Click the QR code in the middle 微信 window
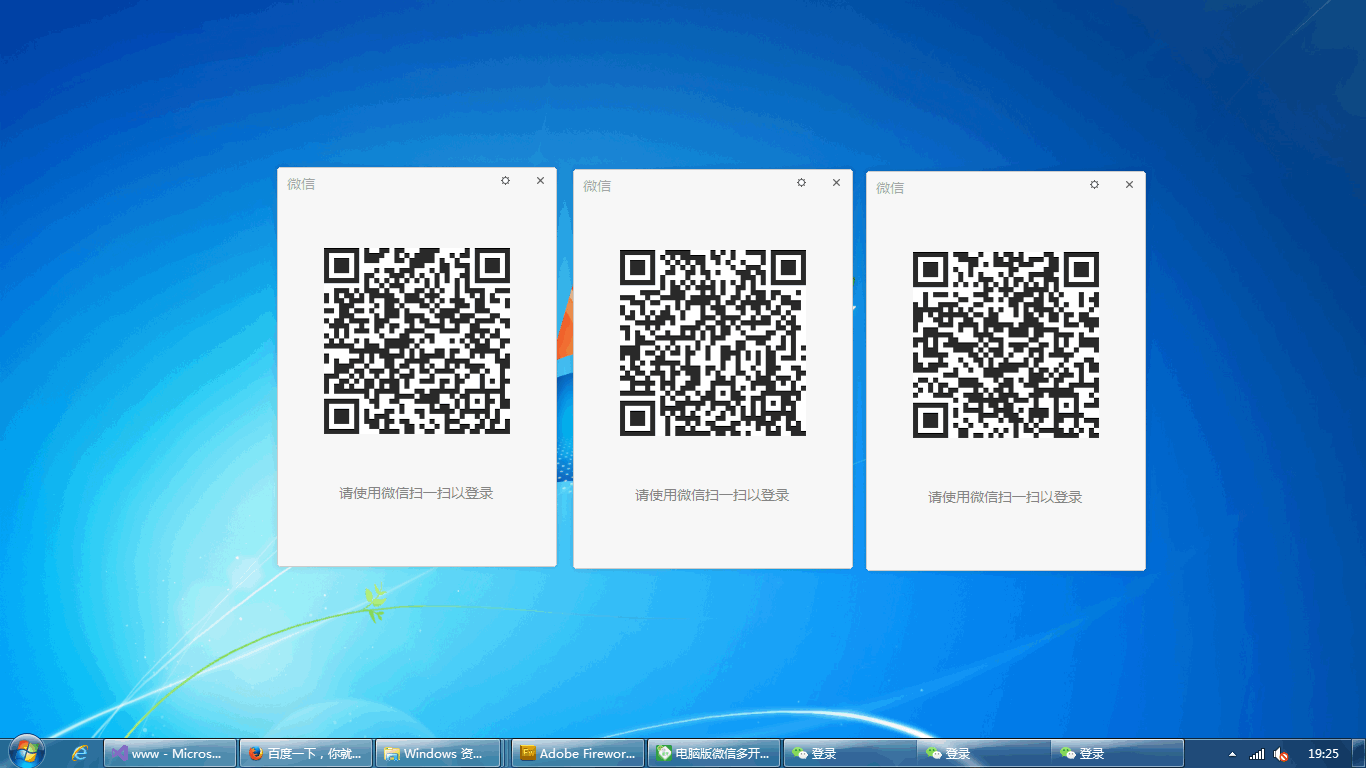 (713, 343)
